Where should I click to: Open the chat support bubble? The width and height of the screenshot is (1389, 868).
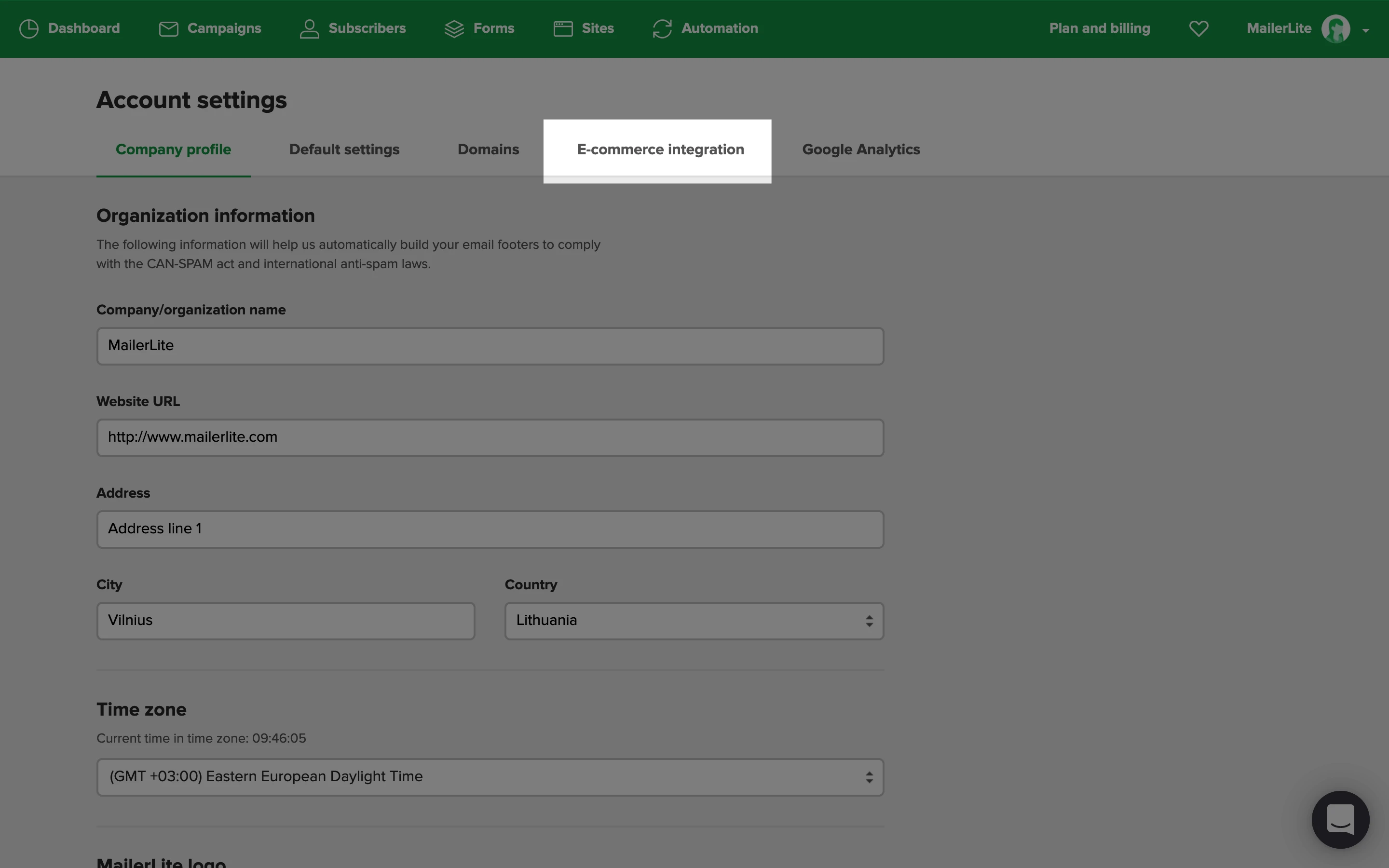(x=1340, y=819)
